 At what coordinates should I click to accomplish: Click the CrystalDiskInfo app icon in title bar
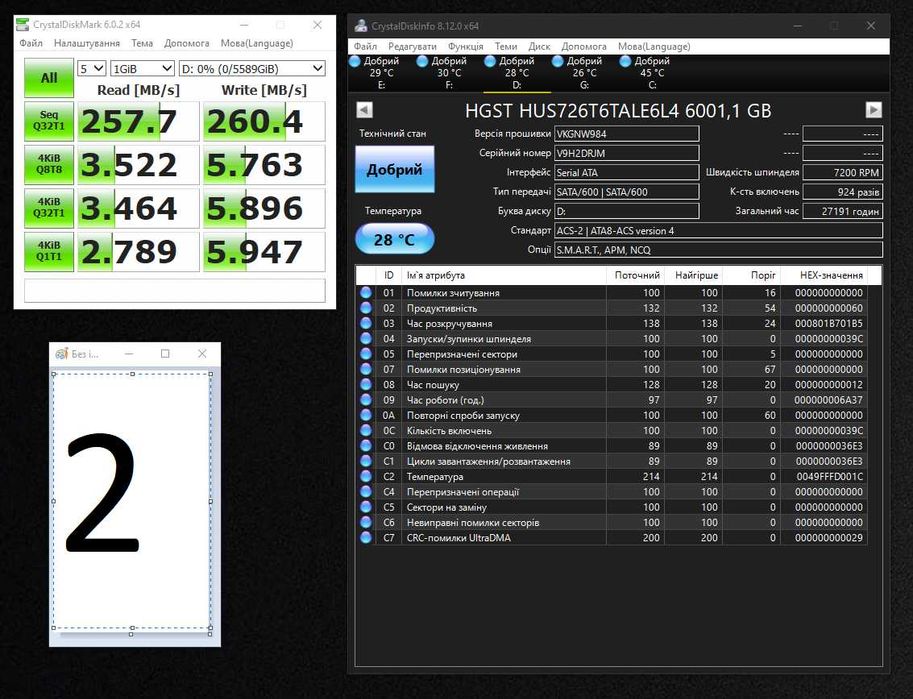(361, 26)
